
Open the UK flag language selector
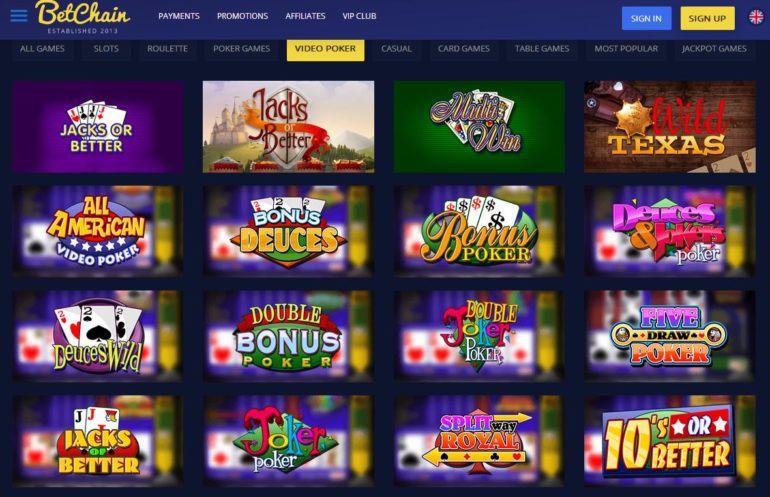756,17
